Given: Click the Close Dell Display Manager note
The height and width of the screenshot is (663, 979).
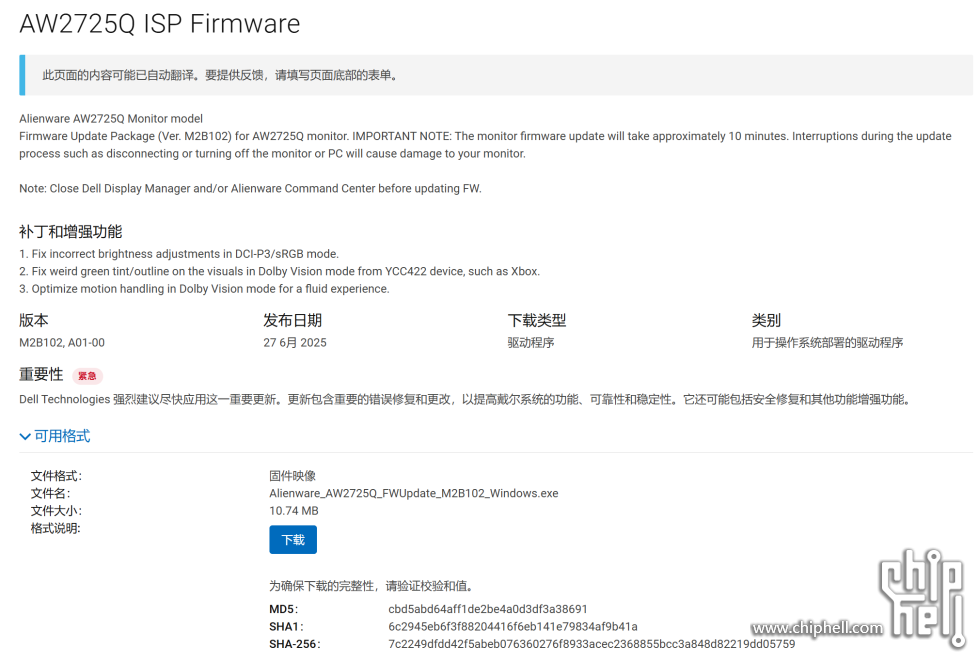Looking at the screenshot, I should click(250, 189).
